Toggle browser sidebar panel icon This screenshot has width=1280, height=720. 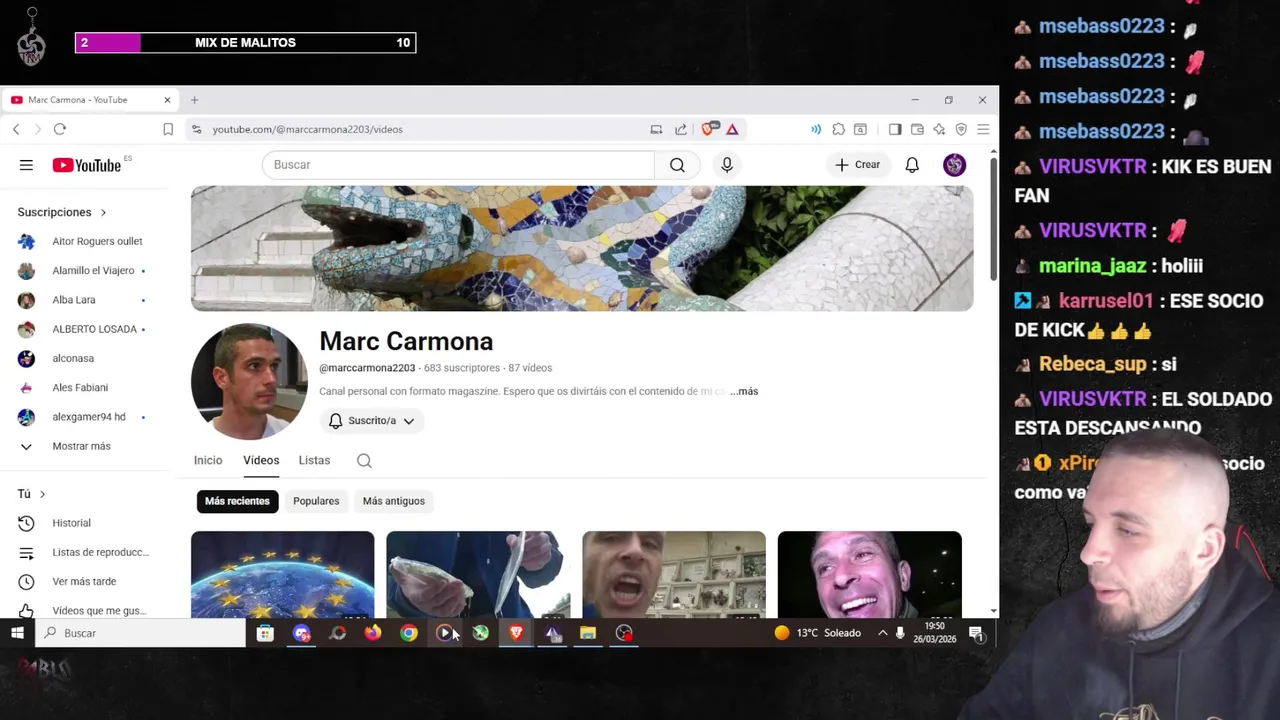click(x=895, y=129)
